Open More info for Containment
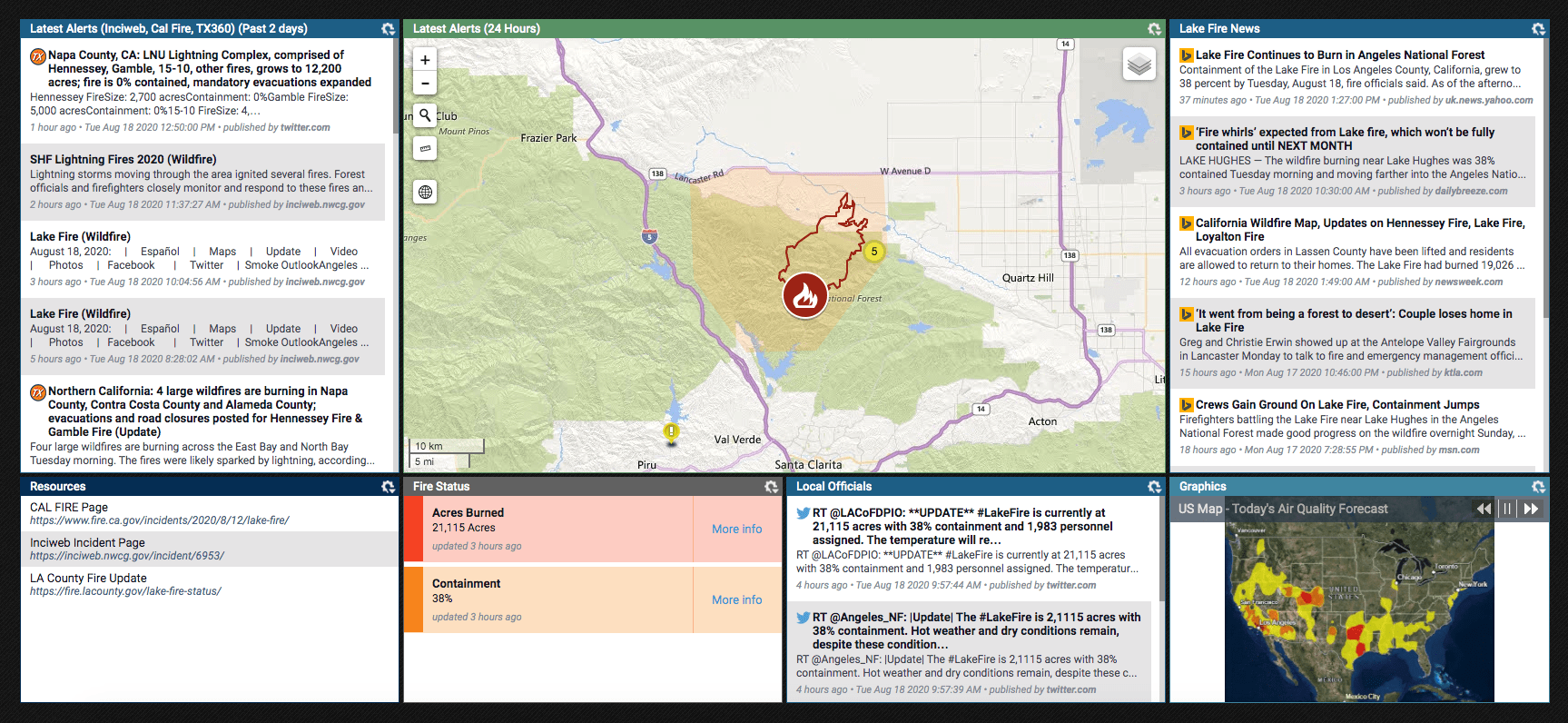The width and height of the screenshot is (1568, 723). pos(736,599)
